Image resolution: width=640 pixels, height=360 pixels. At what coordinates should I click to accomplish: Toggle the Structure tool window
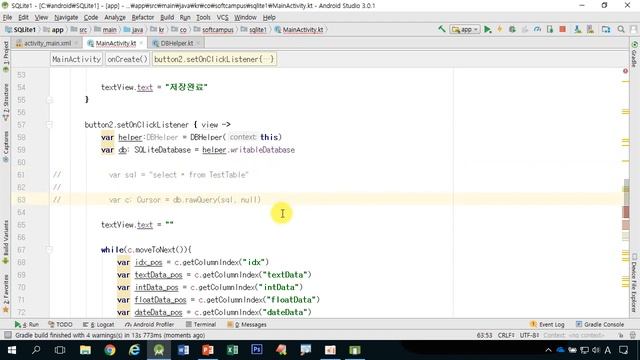[5, 102]
